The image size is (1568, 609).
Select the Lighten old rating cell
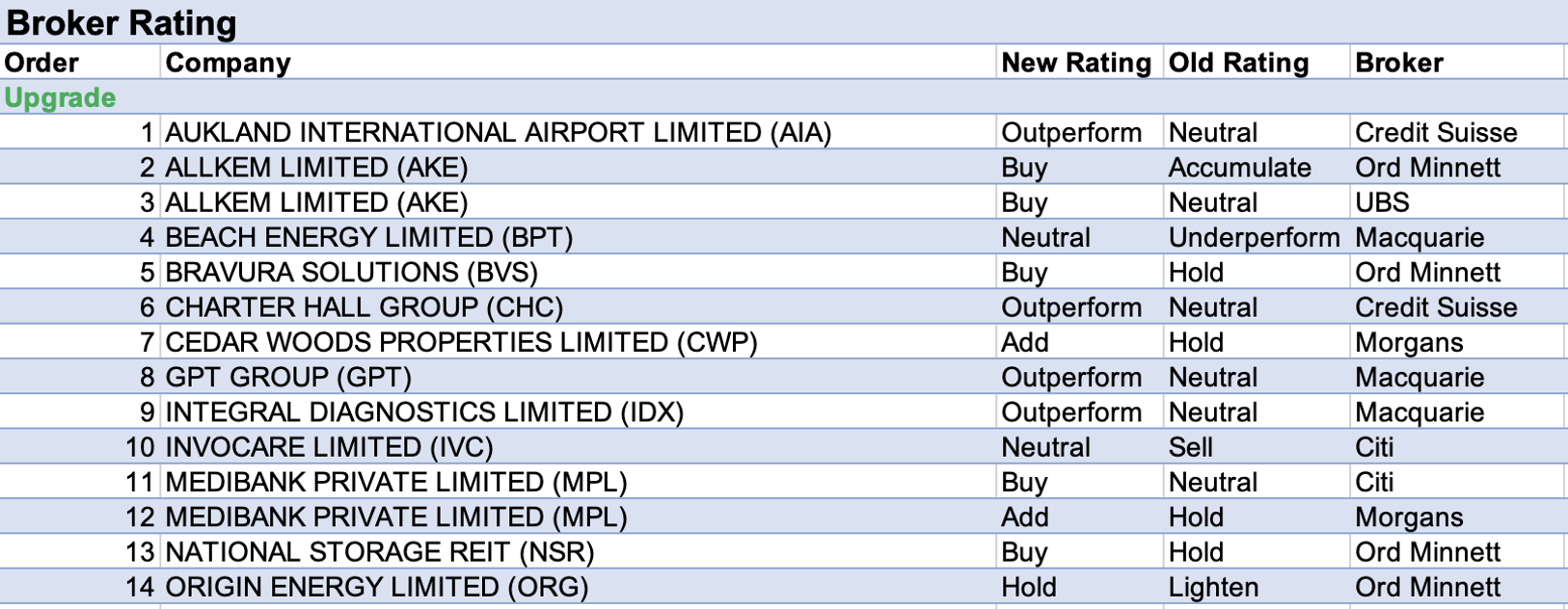[1213, 587]
